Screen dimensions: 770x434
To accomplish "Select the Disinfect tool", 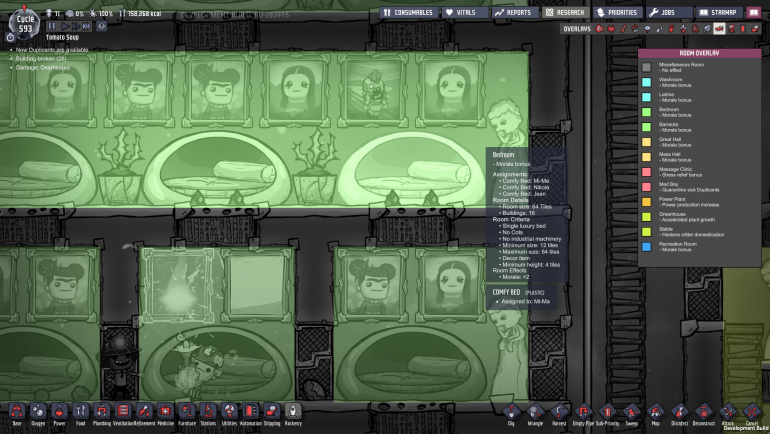I will [680, 411].
